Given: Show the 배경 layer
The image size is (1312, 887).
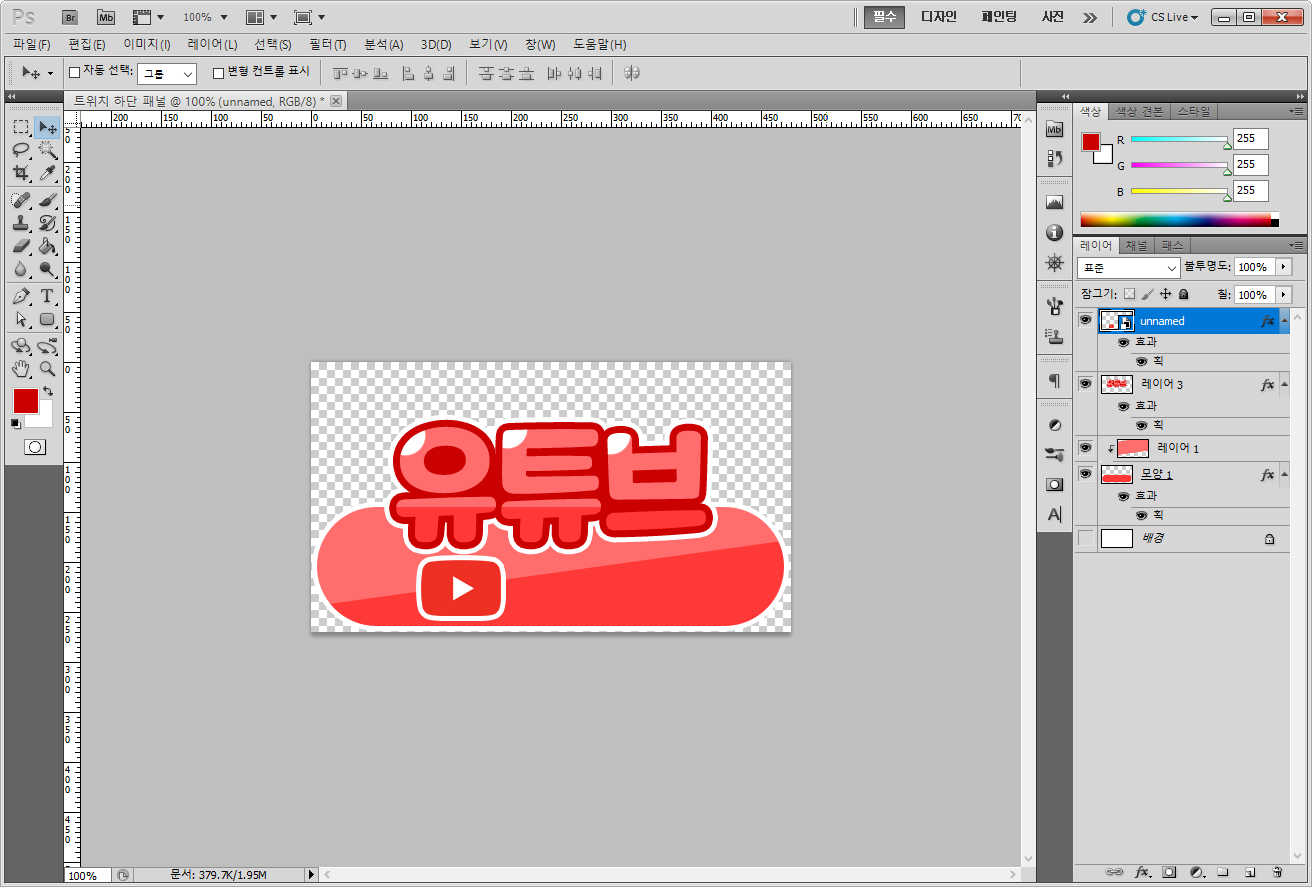Looking at the screenshot, I should click(1085, 538).
